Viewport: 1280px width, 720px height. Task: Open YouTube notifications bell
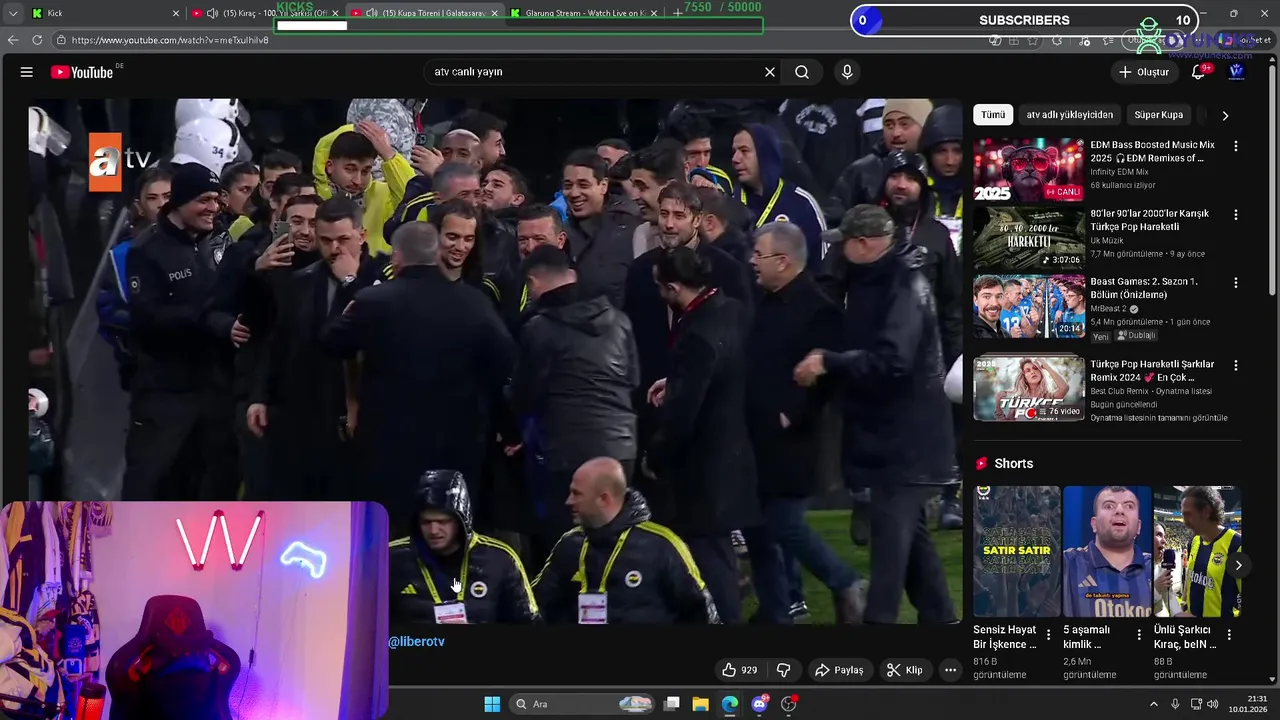1199,72
